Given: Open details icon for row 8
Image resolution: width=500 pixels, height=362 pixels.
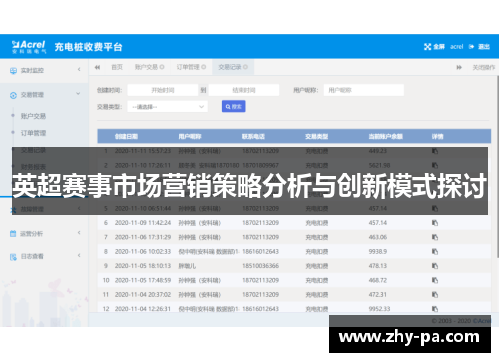Looking at the screenshot, I should point(435,251).
